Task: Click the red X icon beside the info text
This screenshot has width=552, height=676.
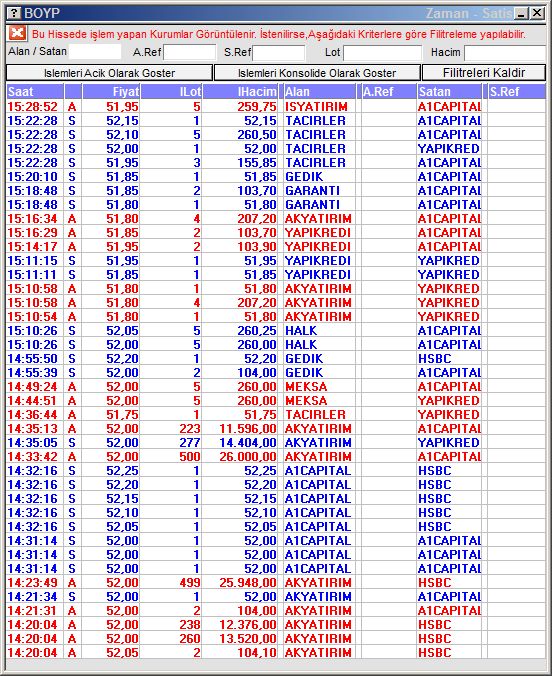Action: point(17,33)
